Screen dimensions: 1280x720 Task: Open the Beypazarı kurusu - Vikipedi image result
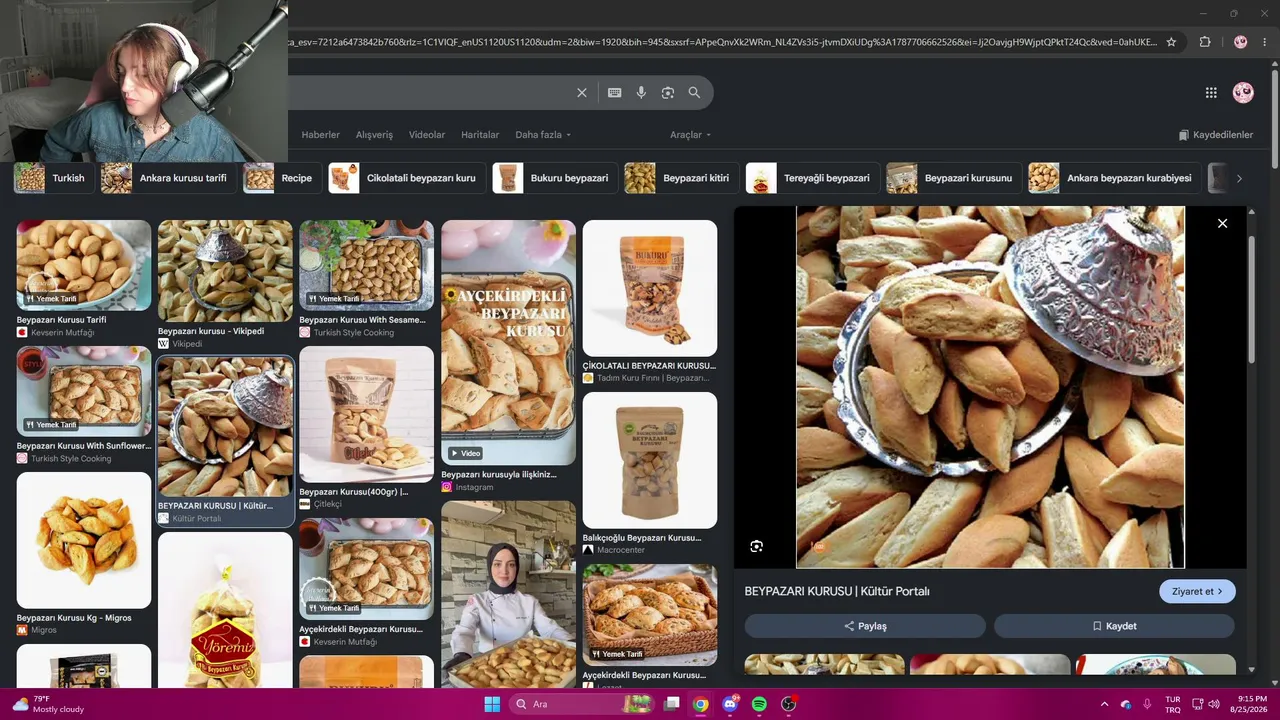point(225,271)
